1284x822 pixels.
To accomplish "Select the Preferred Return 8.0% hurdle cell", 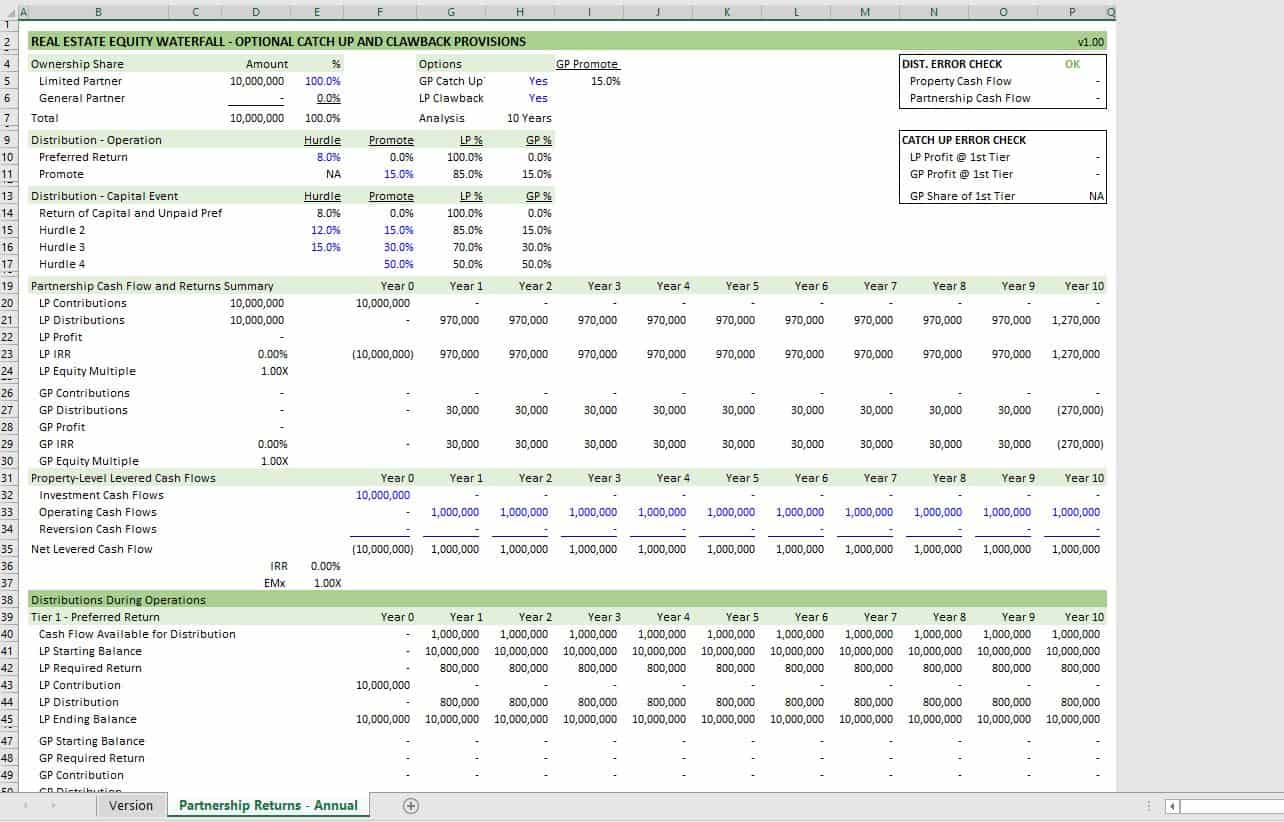I will coord(328,157).
